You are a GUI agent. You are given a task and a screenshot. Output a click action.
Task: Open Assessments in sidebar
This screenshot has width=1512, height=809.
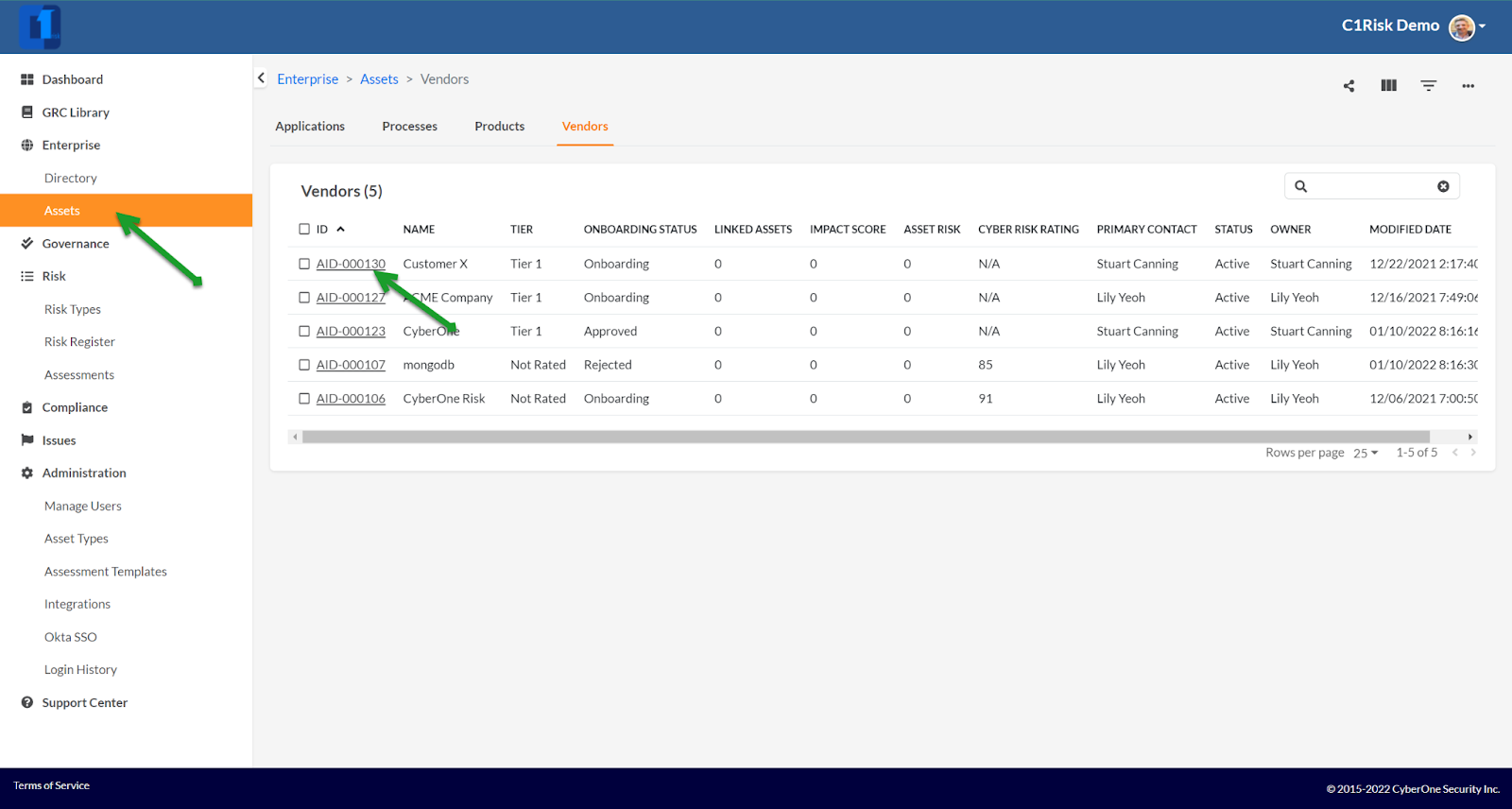(79, 375)
